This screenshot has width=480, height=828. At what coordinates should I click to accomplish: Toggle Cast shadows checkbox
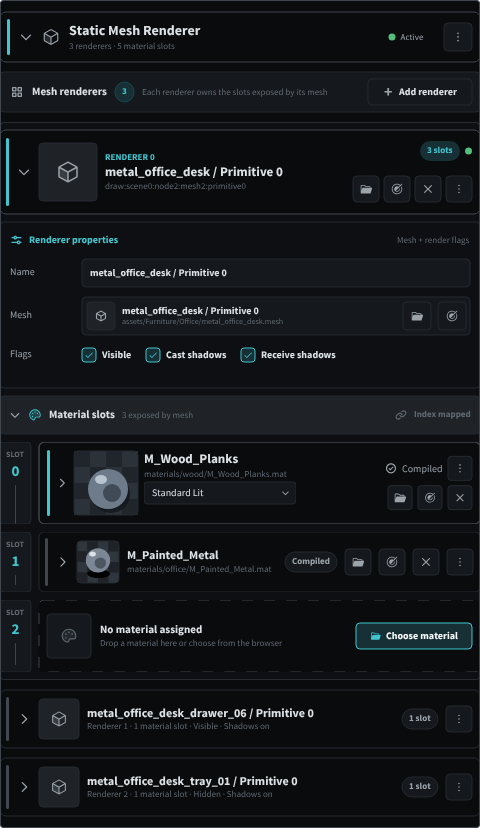[153, 355]
